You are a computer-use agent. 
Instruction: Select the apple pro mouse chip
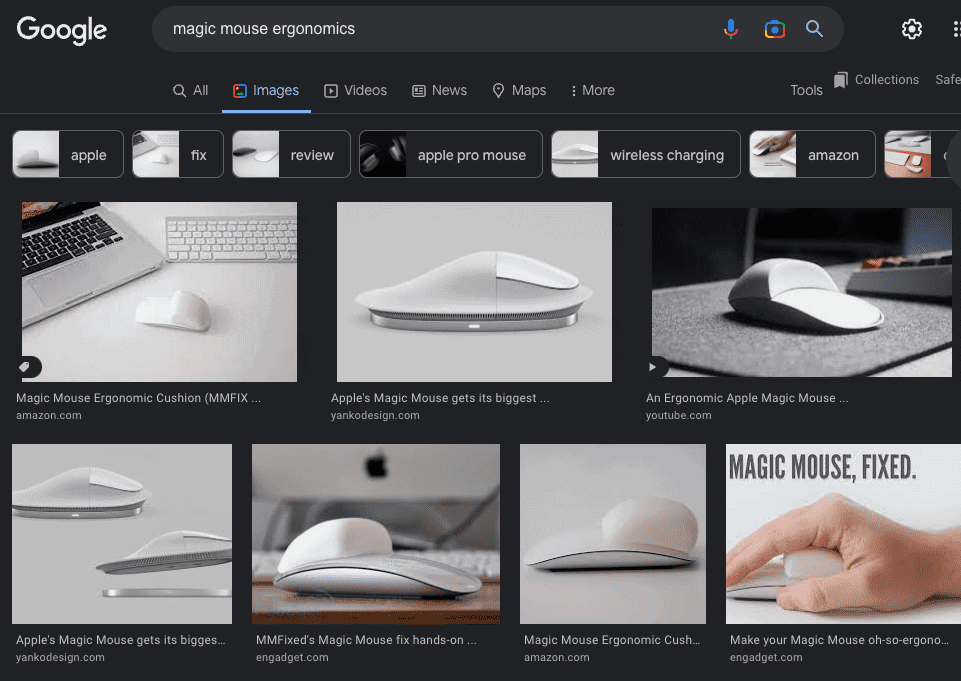pos(450,154)
